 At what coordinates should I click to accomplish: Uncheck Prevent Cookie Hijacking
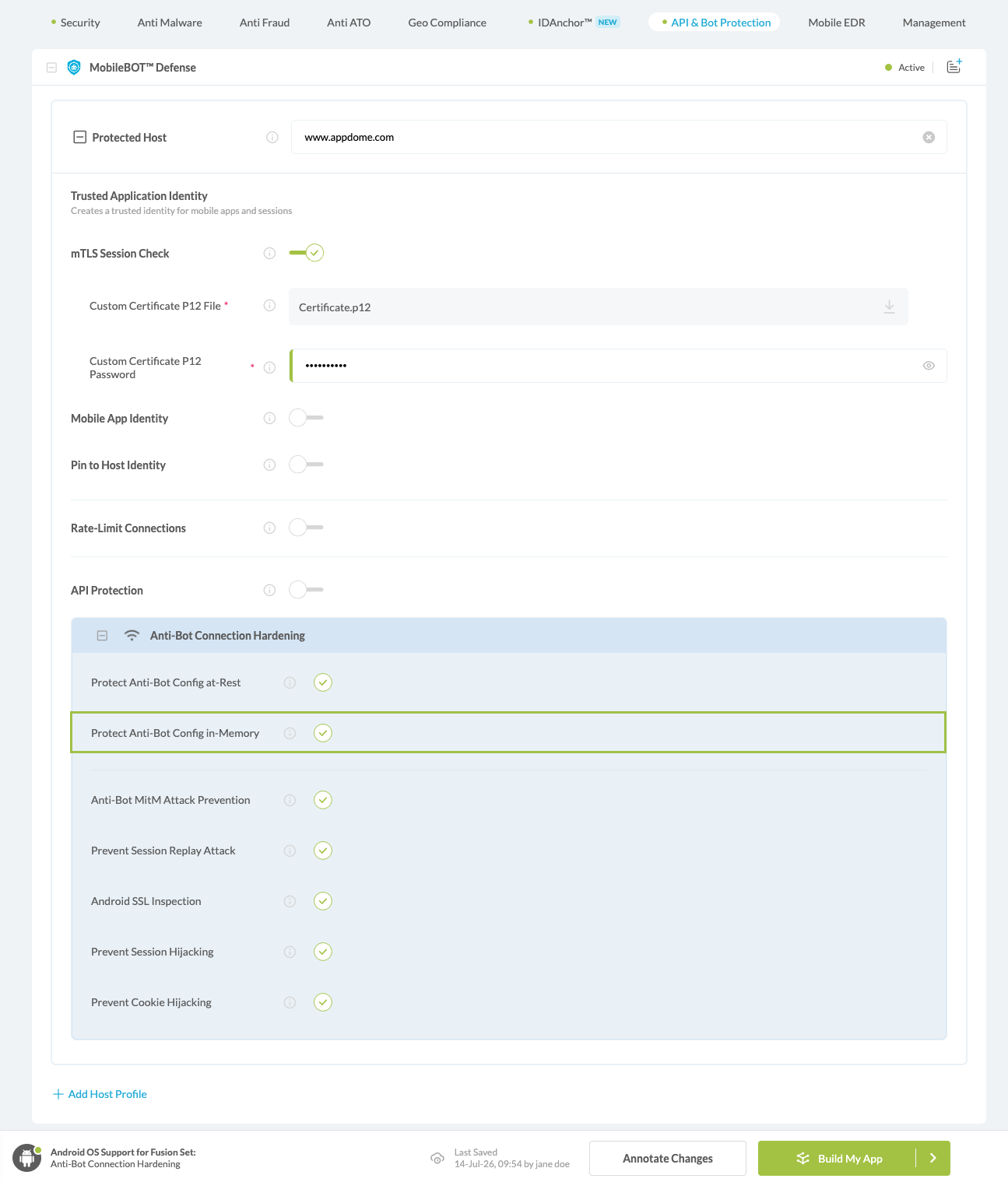[323, 1002]
